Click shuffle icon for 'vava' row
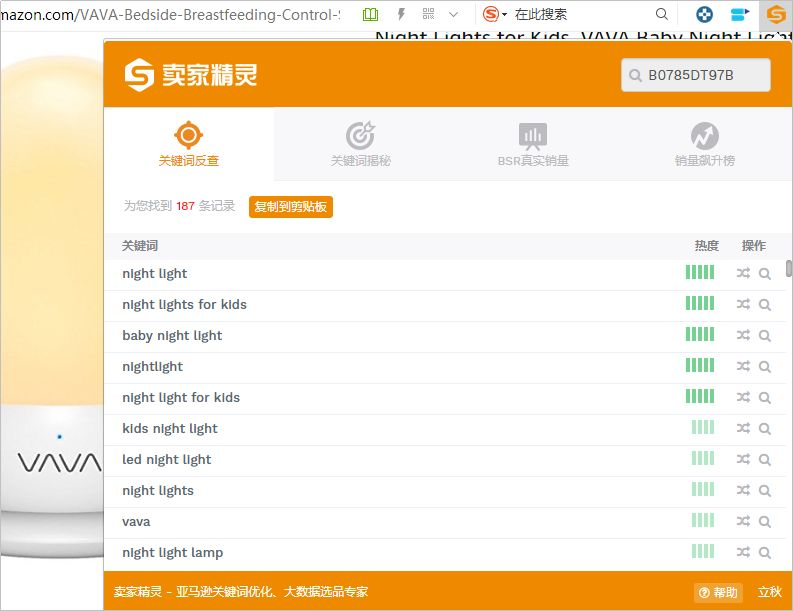Image resolution: width=793 pixels, height=611 pixels. coord(743,521)
